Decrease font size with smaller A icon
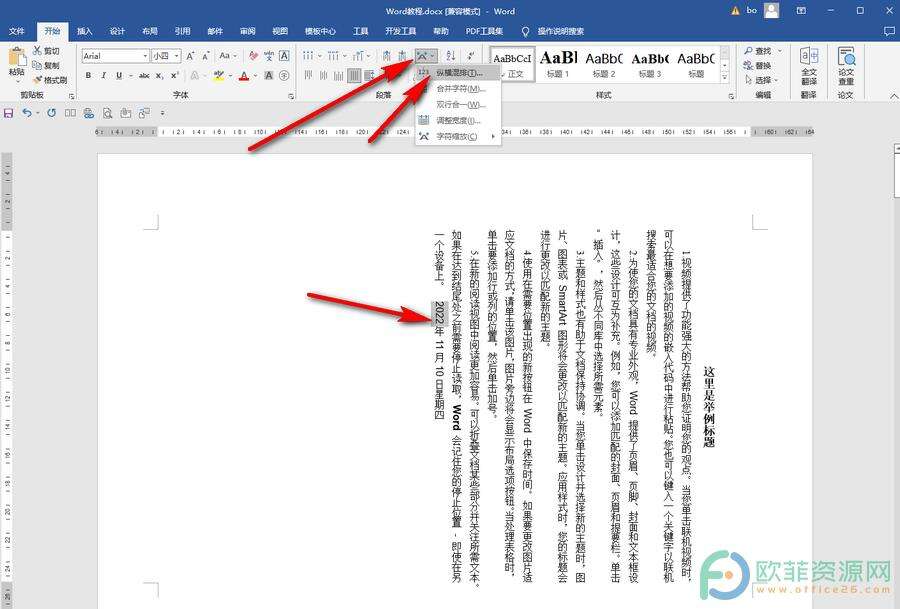This screenshot has width=900, height=609. [x=205, y=56]
